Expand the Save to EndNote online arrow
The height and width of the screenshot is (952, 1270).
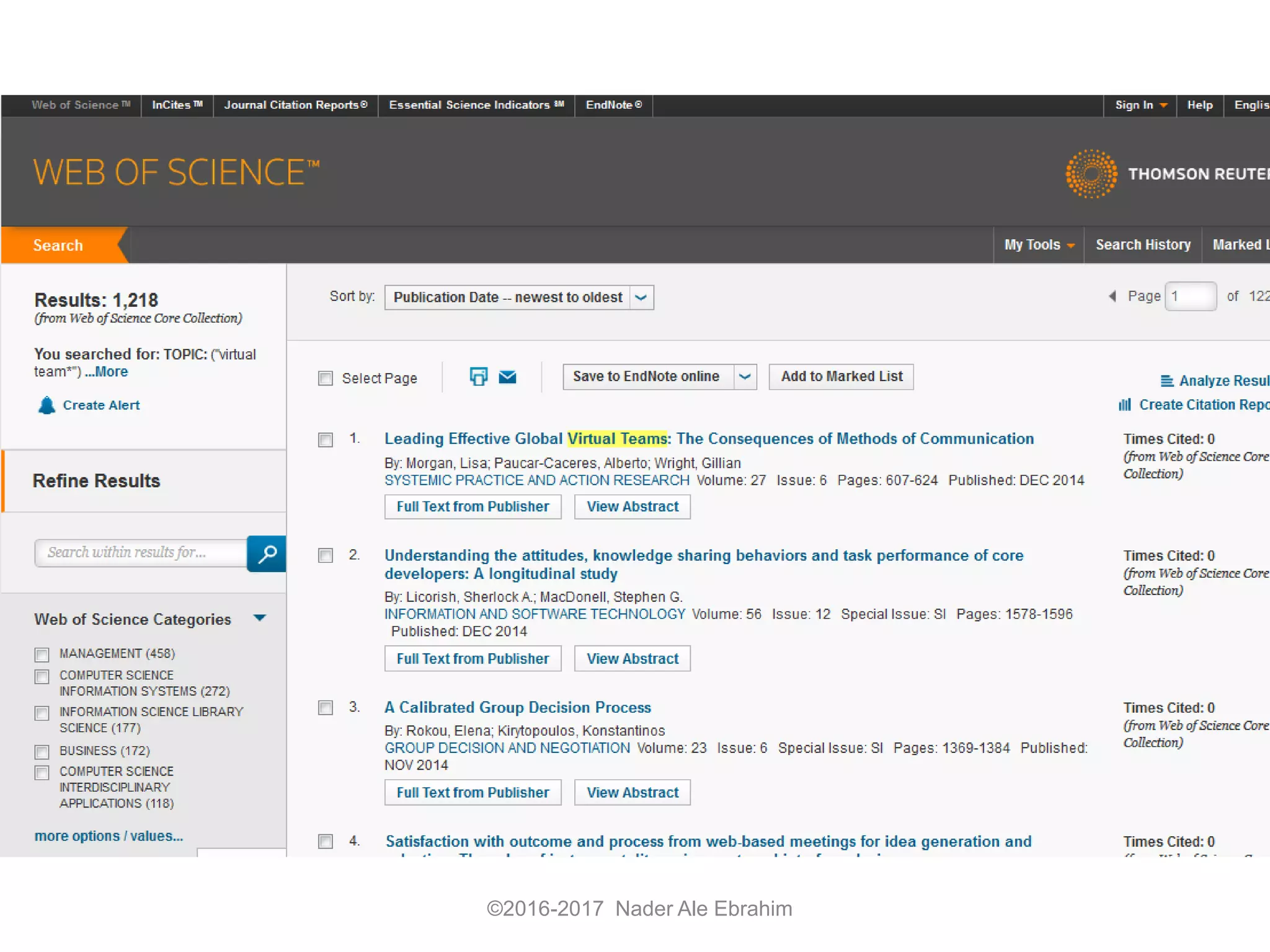coord(745,377)
